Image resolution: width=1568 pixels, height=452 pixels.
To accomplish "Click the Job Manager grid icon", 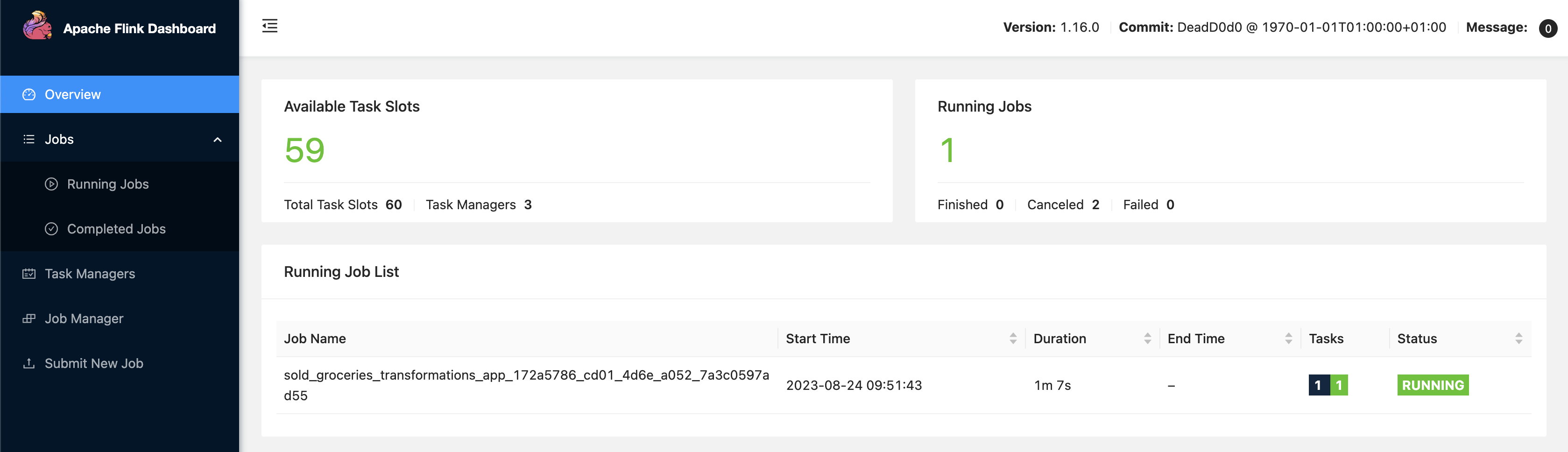I will 28,318.
